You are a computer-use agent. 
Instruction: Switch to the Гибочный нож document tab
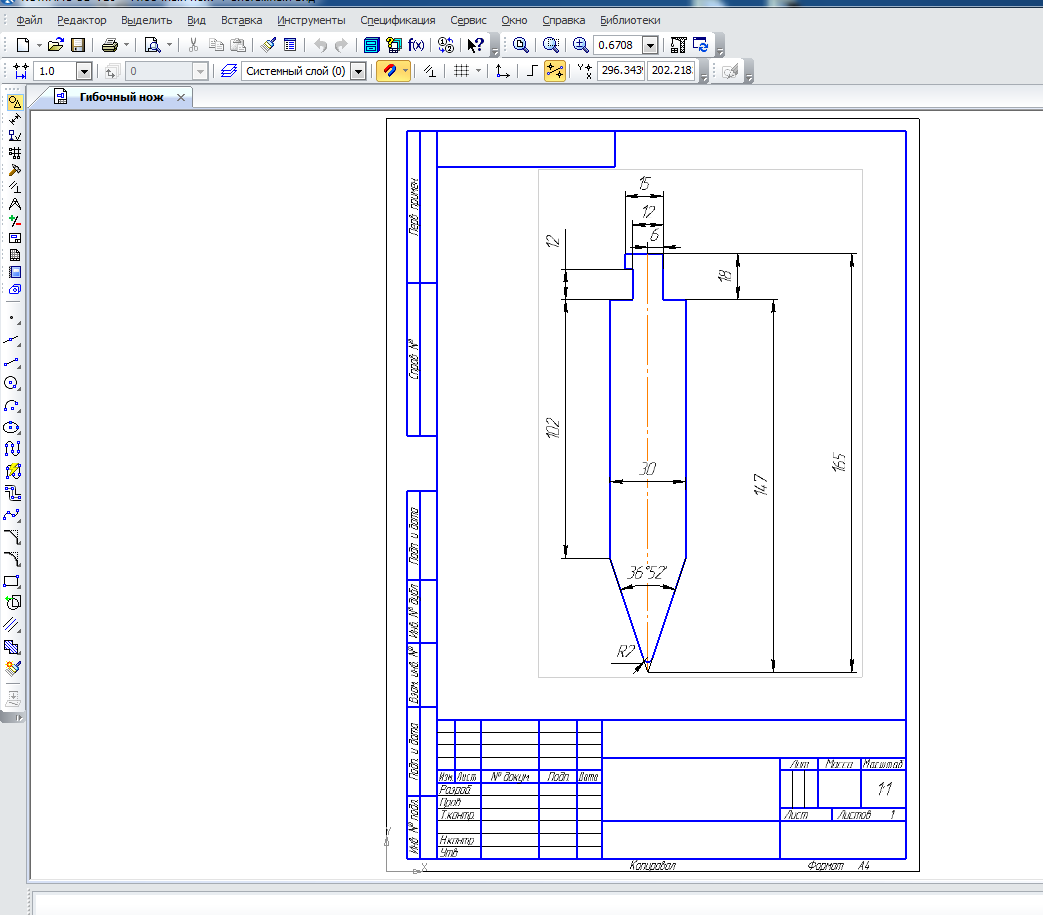tap(120, 97)
